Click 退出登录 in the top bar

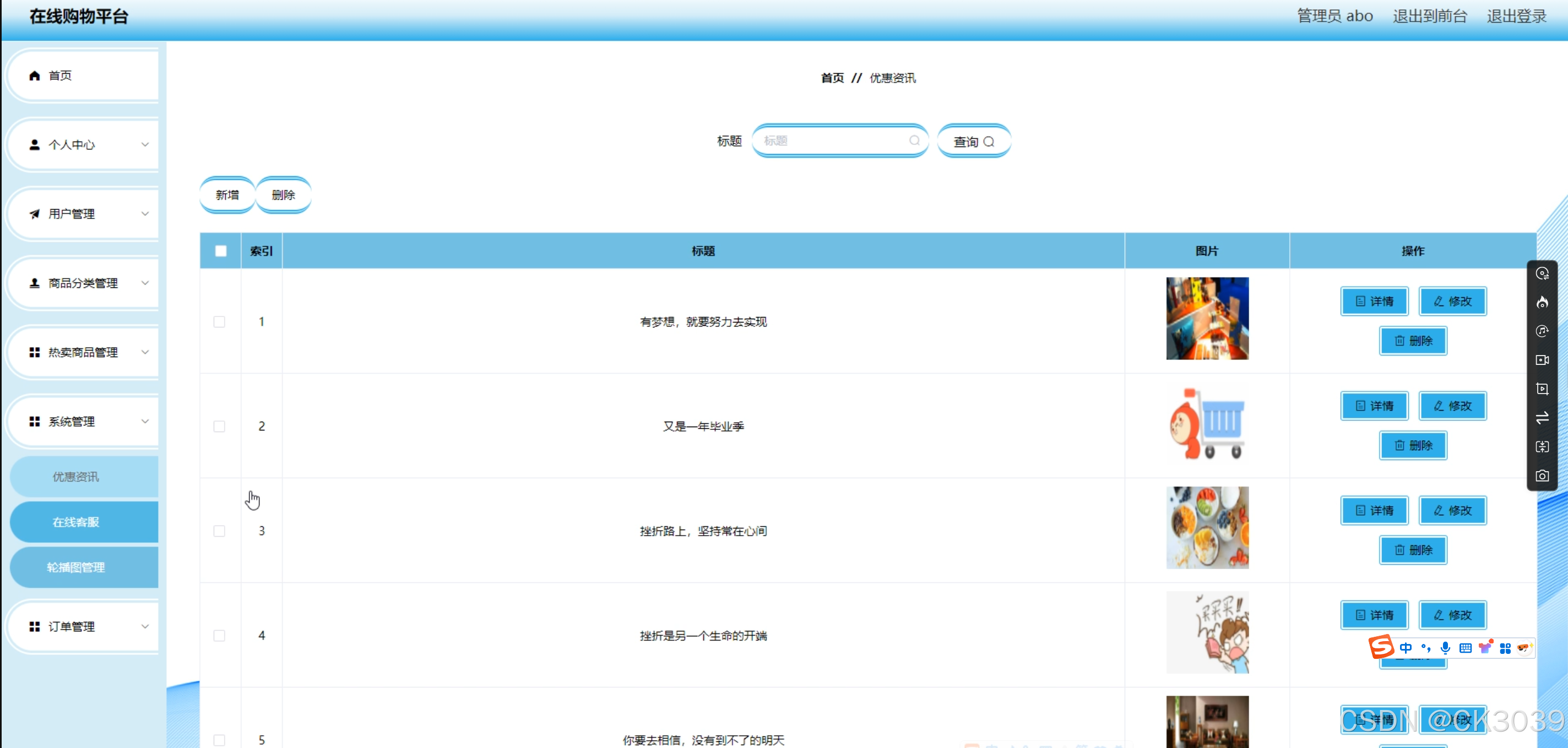click(x=1516, y=17)
